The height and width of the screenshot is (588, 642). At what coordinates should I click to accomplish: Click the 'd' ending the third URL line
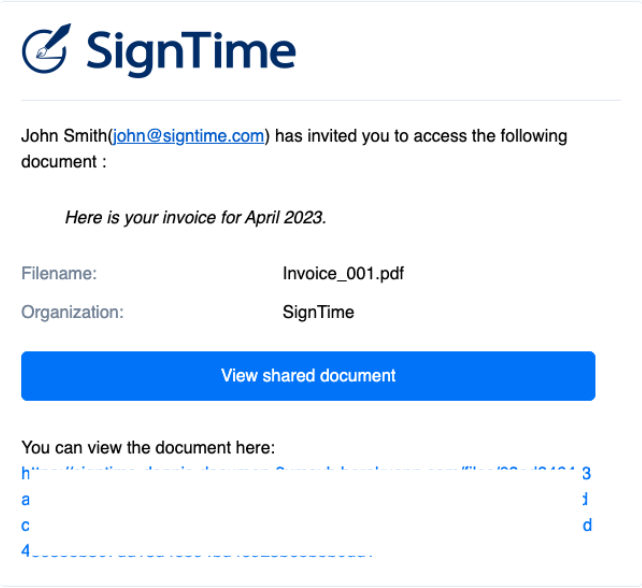(587, 525)
